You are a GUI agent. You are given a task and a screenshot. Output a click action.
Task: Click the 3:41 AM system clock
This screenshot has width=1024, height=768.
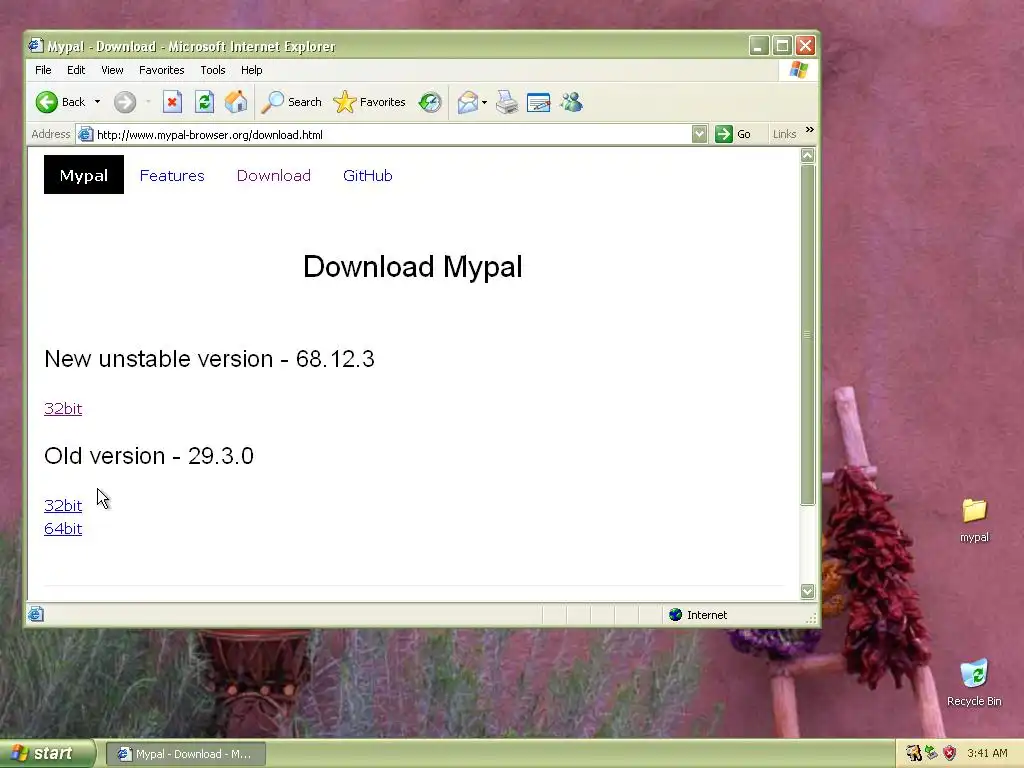point(987,753)
